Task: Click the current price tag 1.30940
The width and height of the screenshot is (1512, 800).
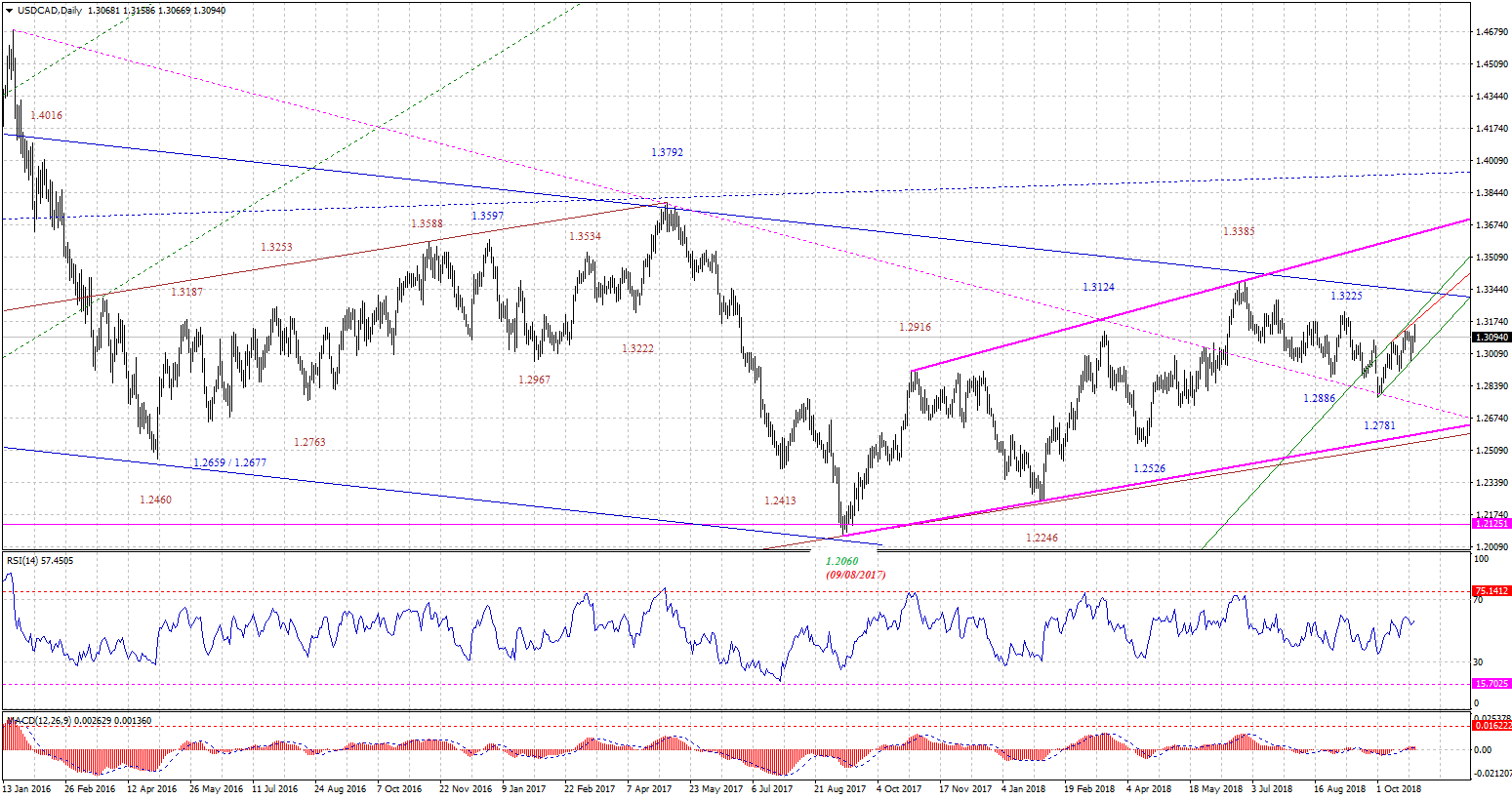Action: [x=1491, y=337]
